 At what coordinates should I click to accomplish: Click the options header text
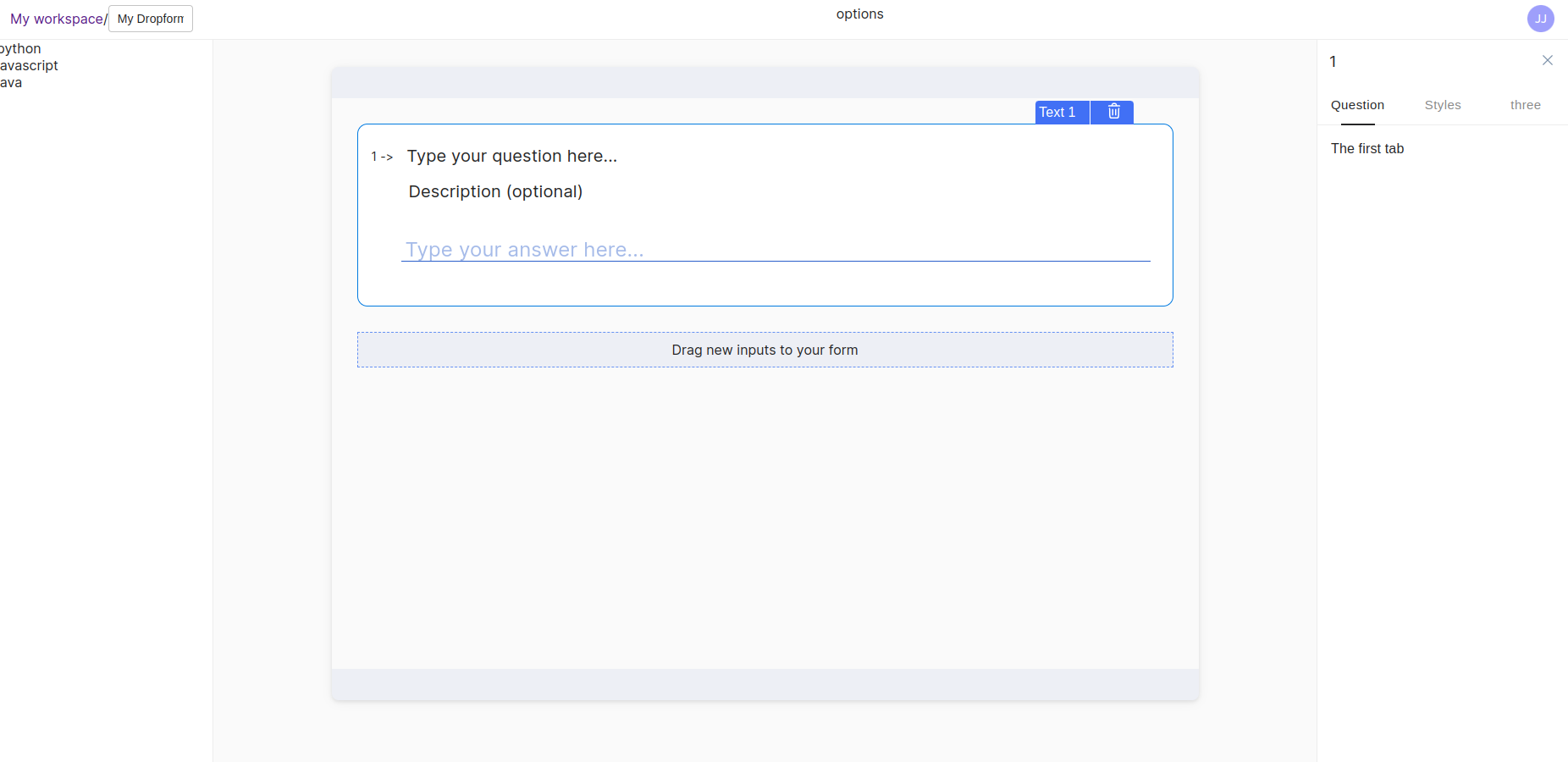click(x=859, y=14)
